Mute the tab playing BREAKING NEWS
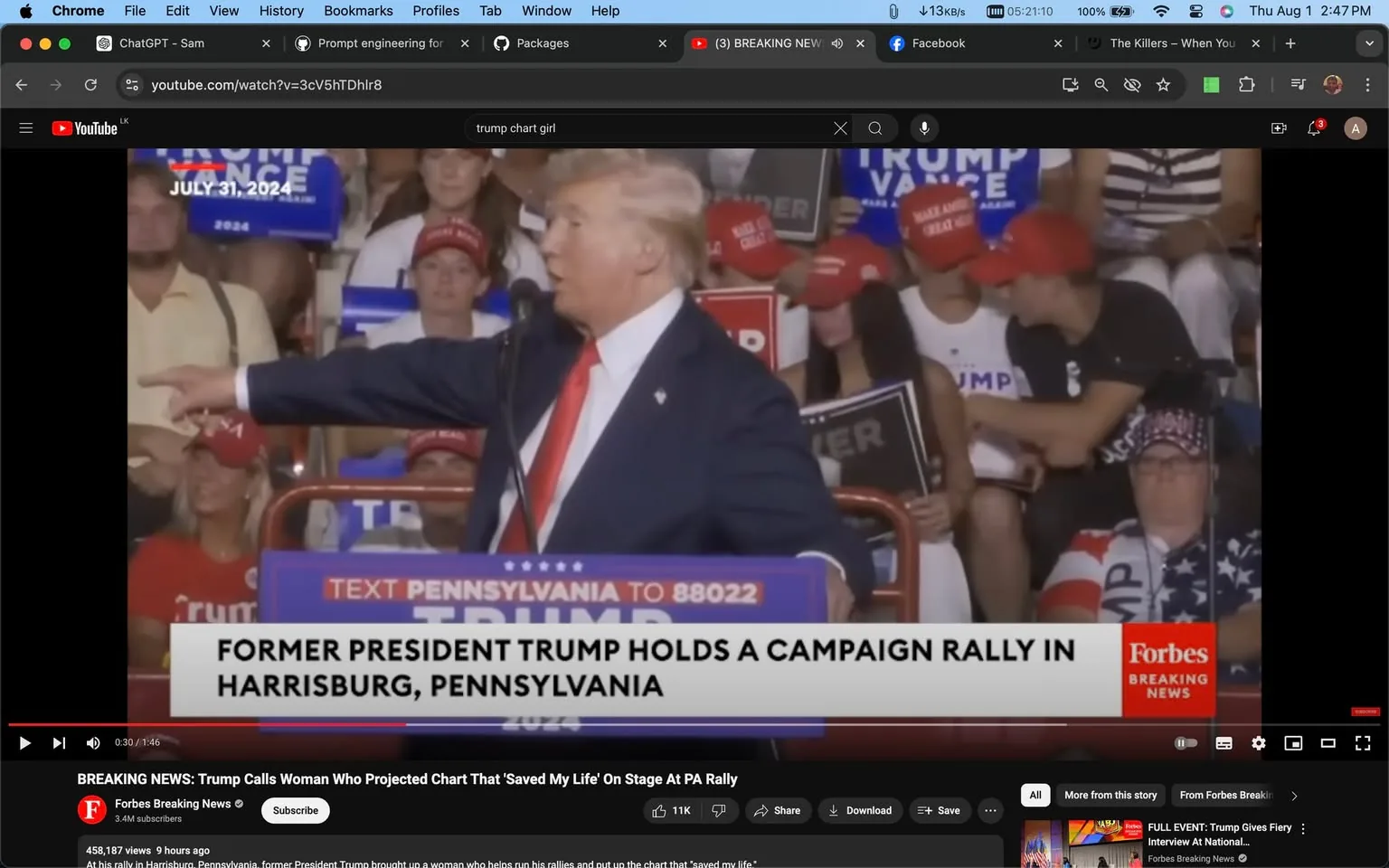 coord(836,42)
